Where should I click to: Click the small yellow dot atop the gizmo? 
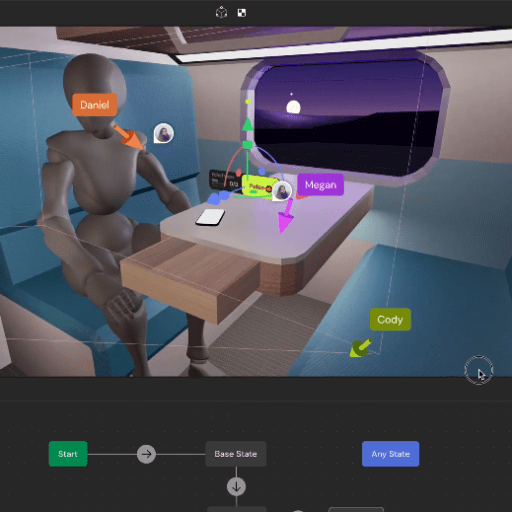click(248, 102)
